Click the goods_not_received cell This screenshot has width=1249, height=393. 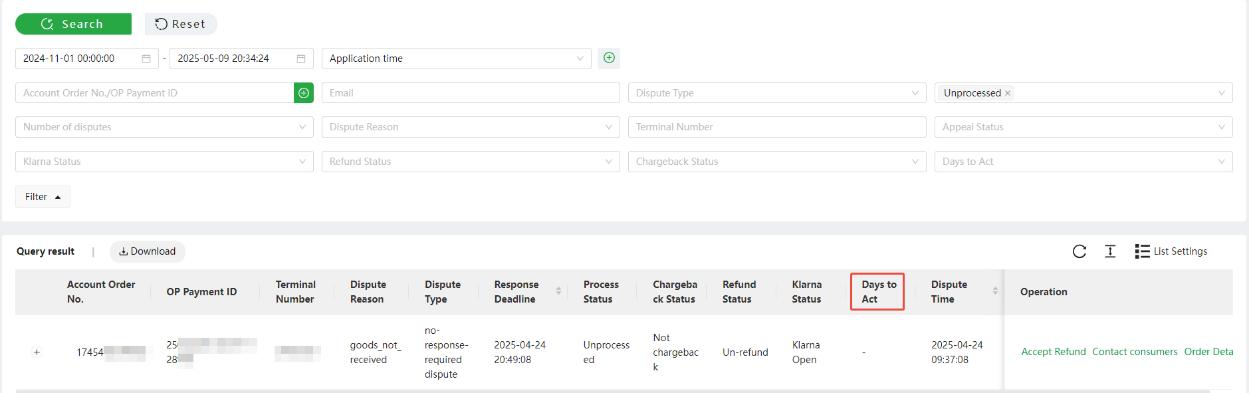point(375,352)
